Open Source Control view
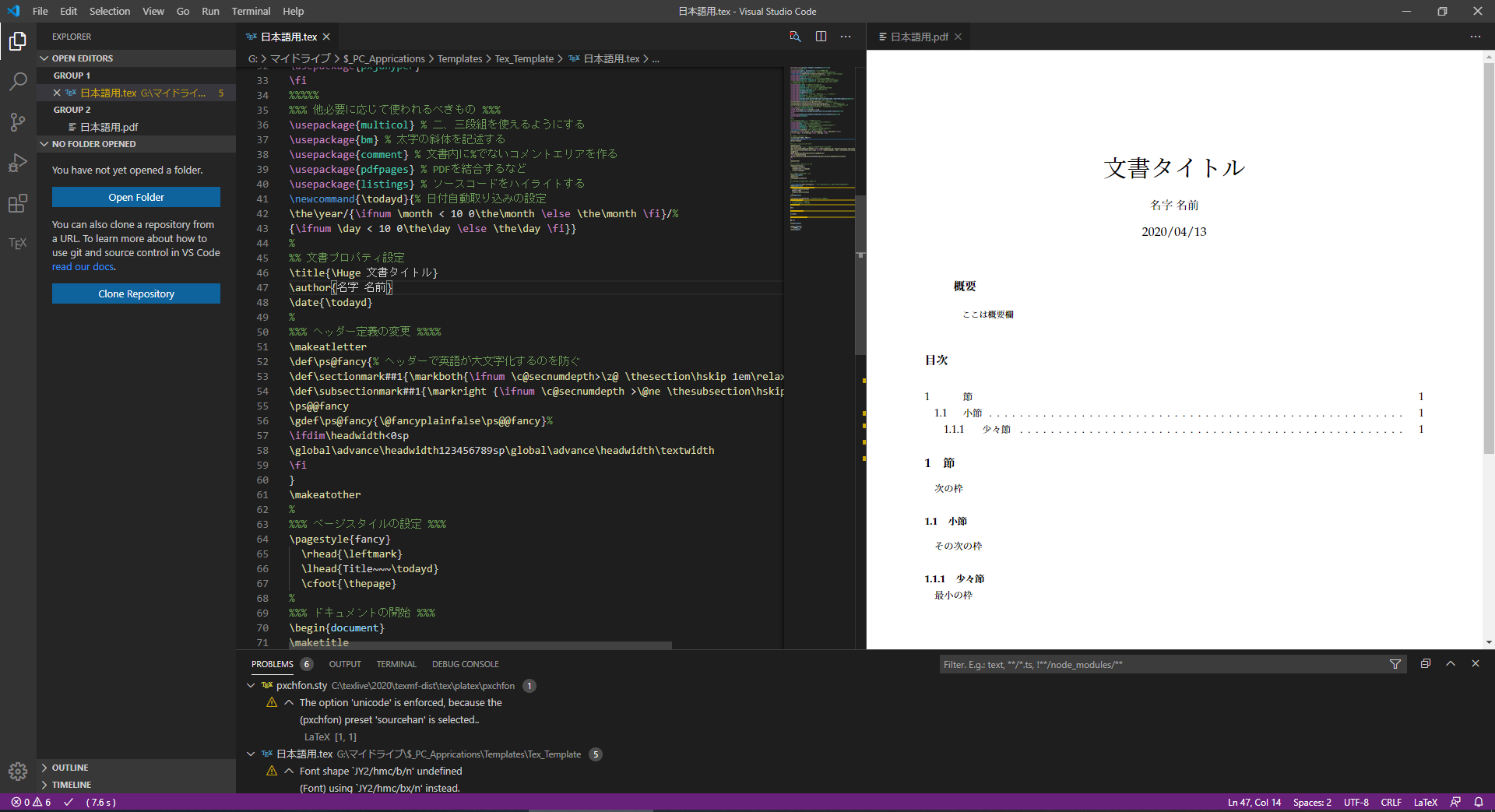This screenshot has height=812, width=1495. pyautogui.click(x=18, y=122)
